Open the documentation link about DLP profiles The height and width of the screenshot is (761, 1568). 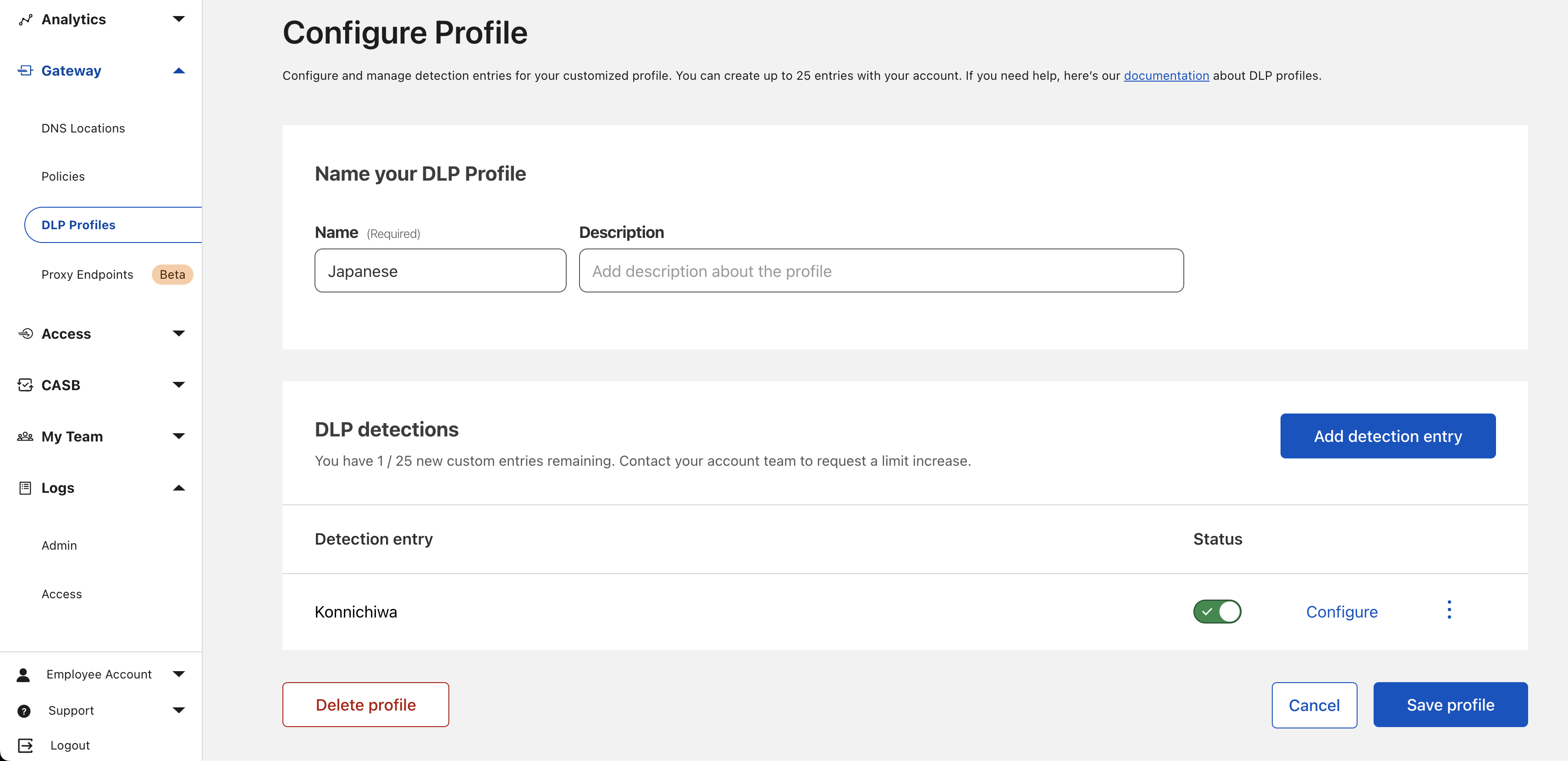coord(1166,76)
